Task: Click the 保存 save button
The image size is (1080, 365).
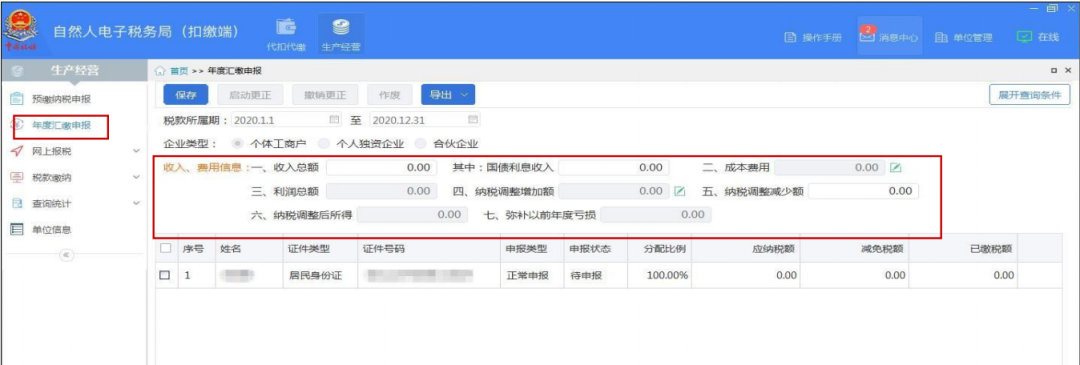Action: [187, 96]
